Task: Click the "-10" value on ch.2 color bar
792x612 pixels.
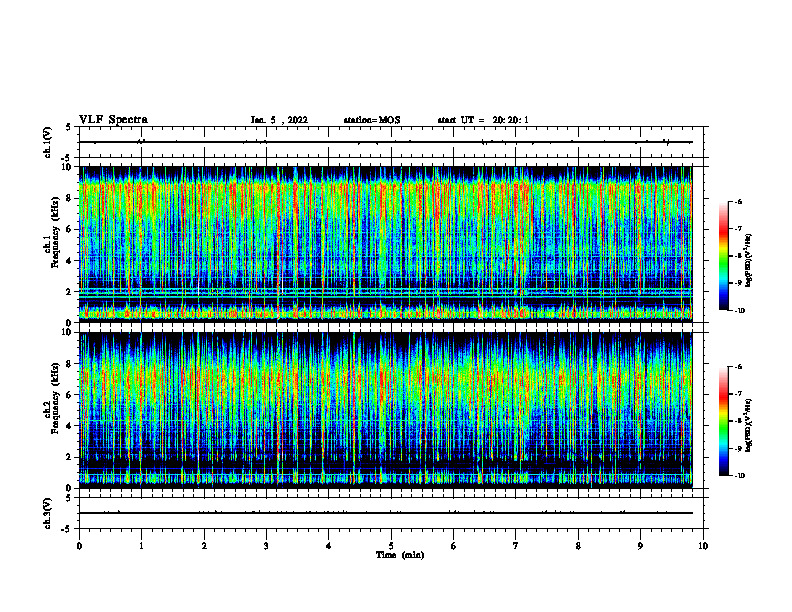Action: click(x=739, y=475)
